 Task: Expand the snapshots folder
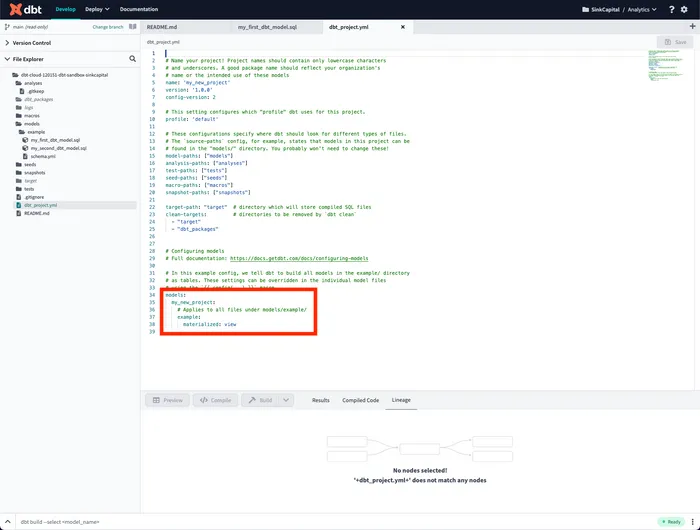[x=30, y=173]
